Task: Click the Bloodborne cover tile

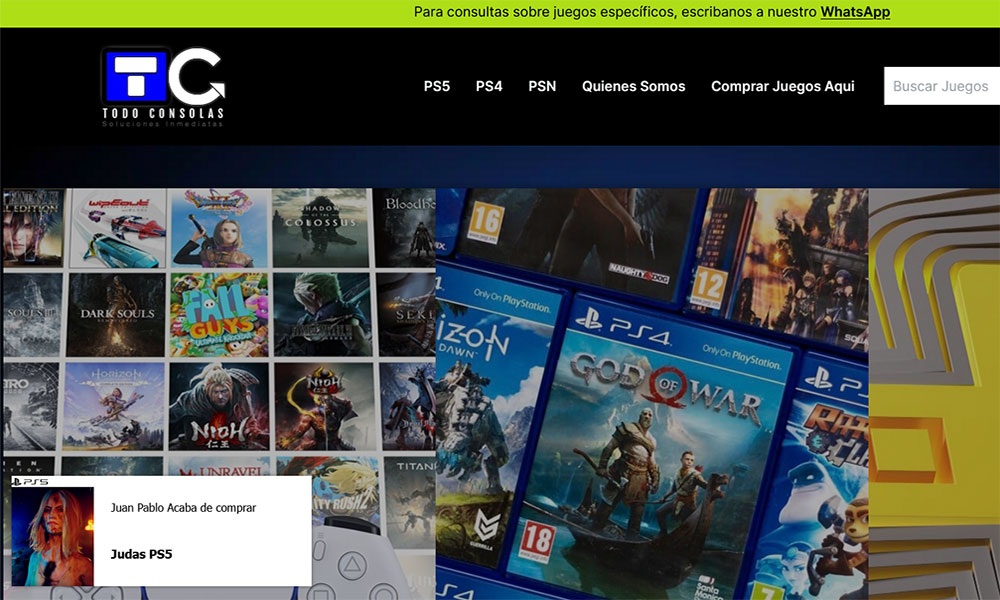Action: [410, 228]
